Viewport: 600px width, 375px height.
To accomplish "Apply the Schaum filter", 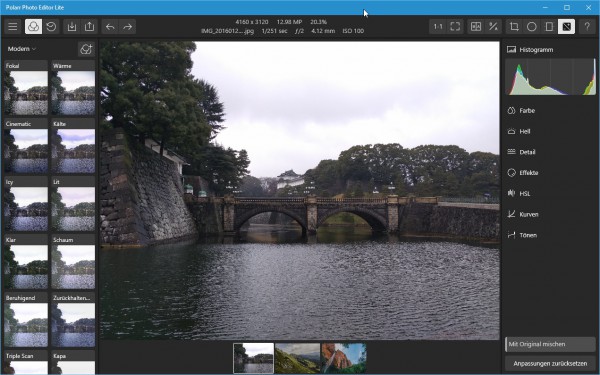I will click(x=73, y=262).
